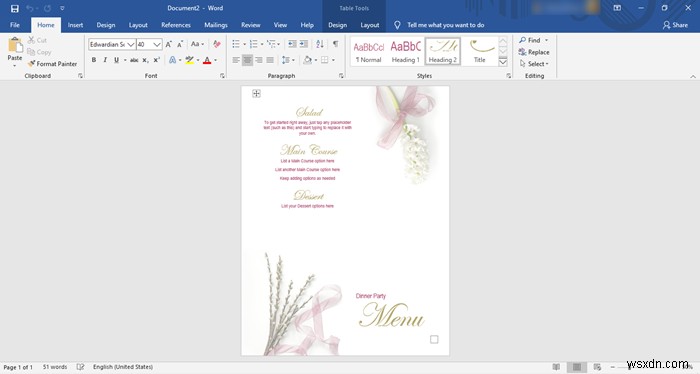The image size is (700, 374).
Task: Open the Font dialog box launcher
Action: click(222, 76)
